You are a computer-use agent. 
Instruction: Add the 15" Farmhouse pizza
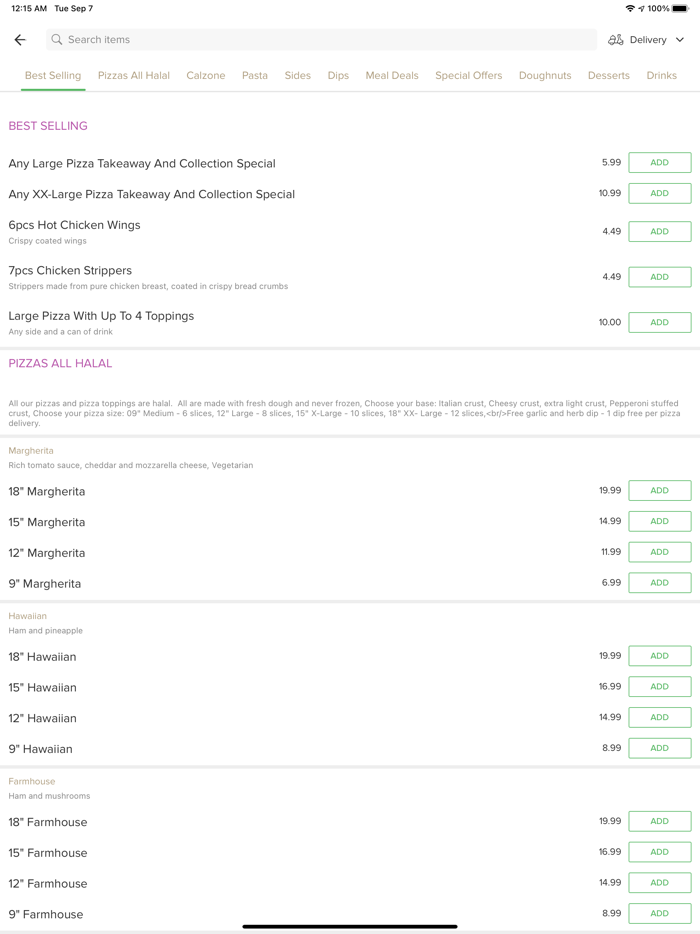(659, 852)
